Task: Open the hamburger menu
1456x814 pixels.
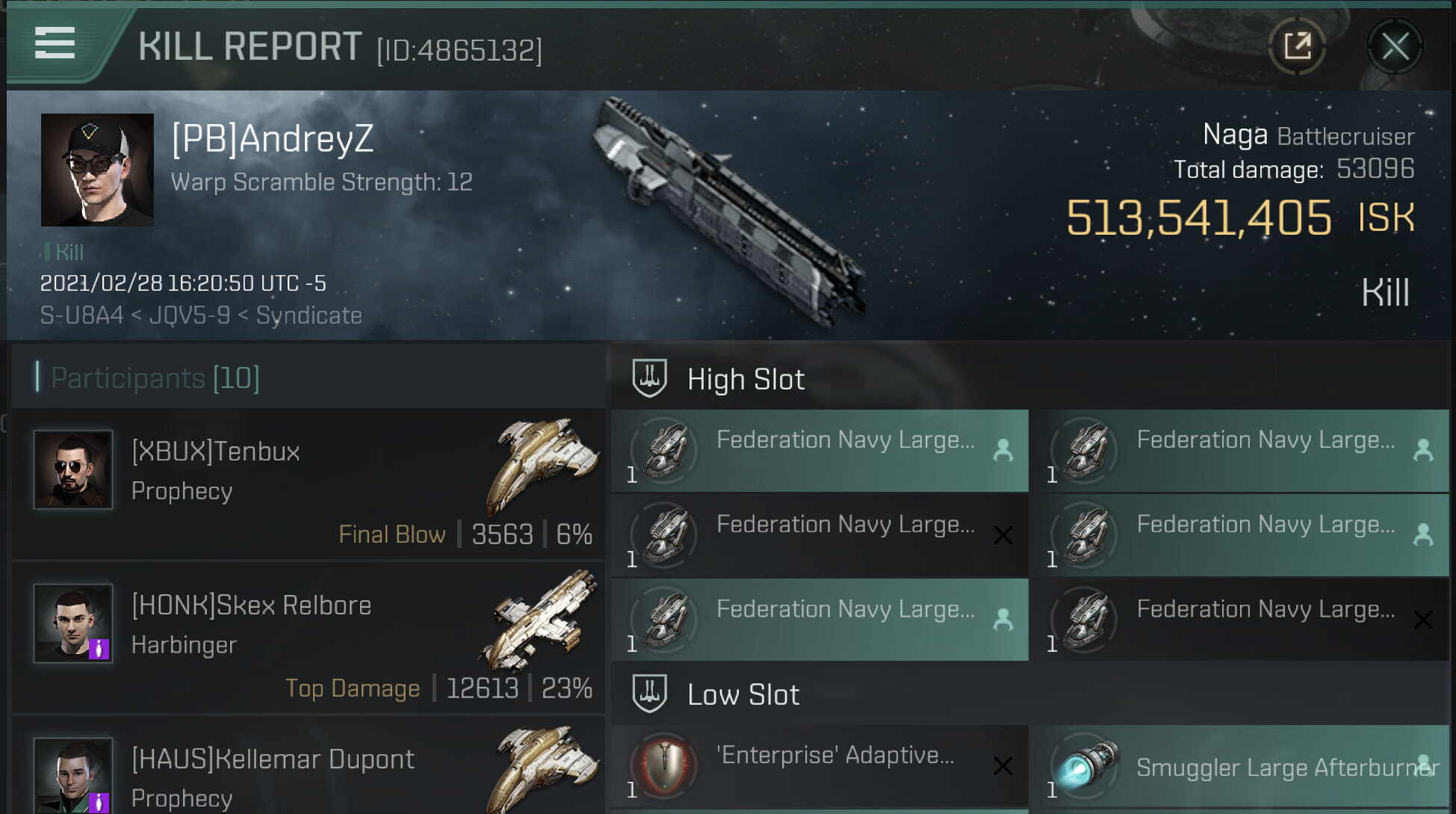Action: point(55,43)
